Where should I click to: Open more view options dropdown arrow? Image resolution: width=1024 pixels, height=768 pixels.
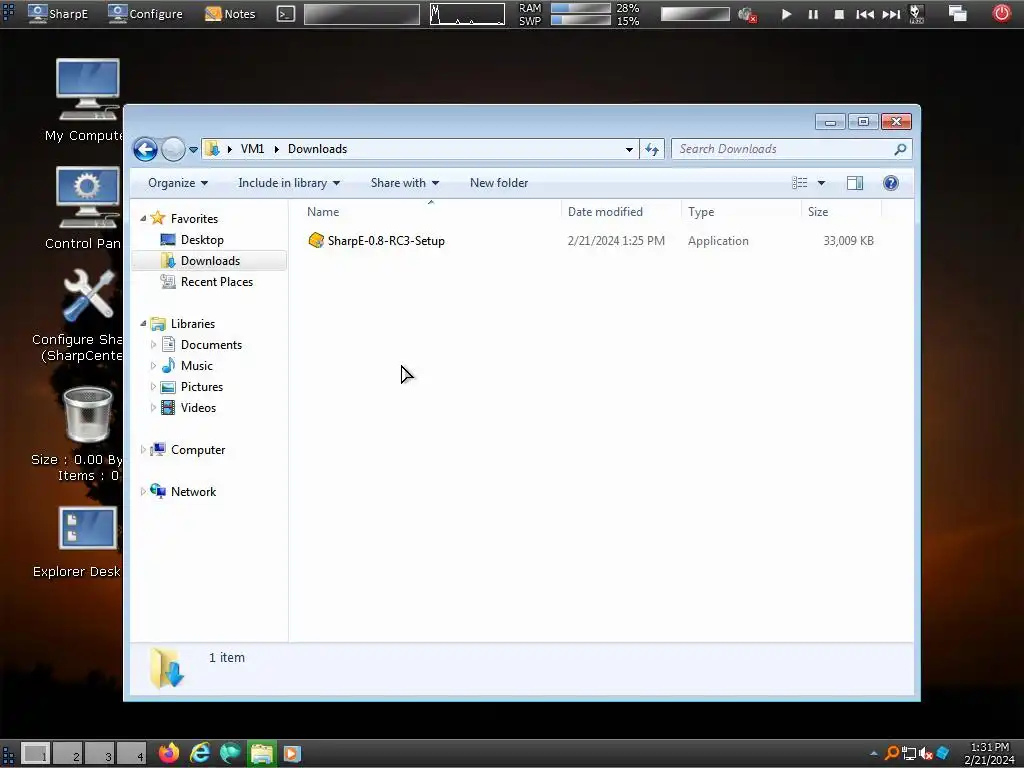[822, 183]
